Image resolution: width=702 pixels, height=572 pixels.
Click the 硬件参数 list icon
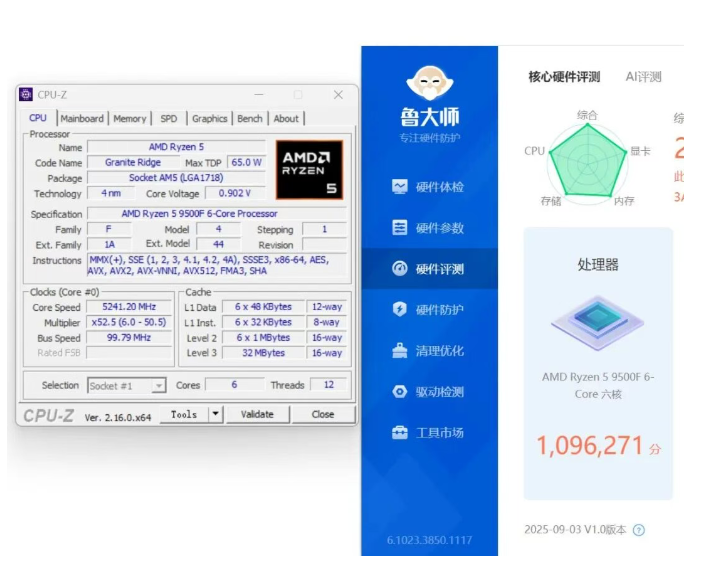click(x=399, y=228)
